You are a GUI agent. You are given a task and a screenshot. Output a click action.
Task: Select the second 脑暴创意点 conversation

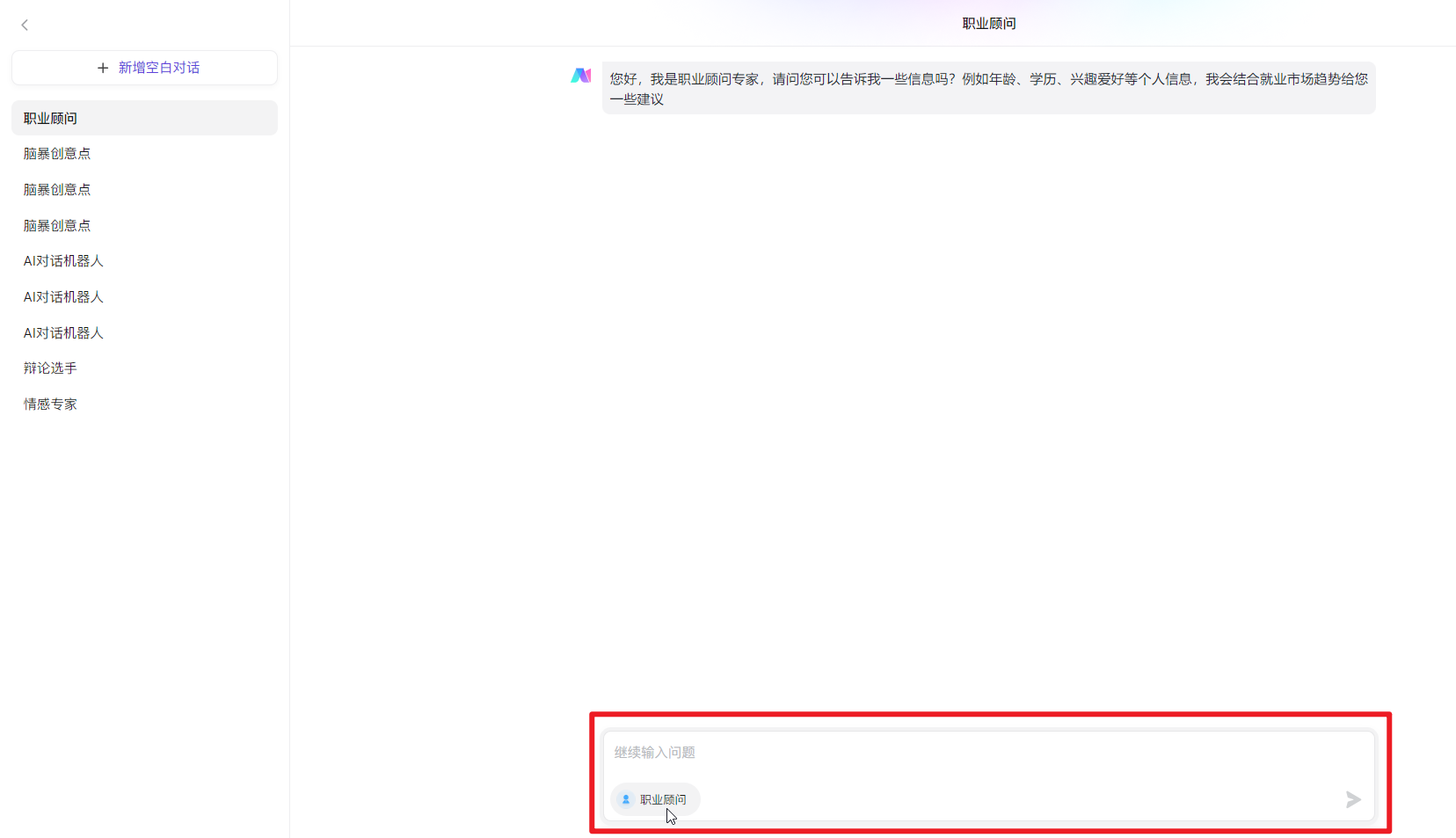coord(56,189)
